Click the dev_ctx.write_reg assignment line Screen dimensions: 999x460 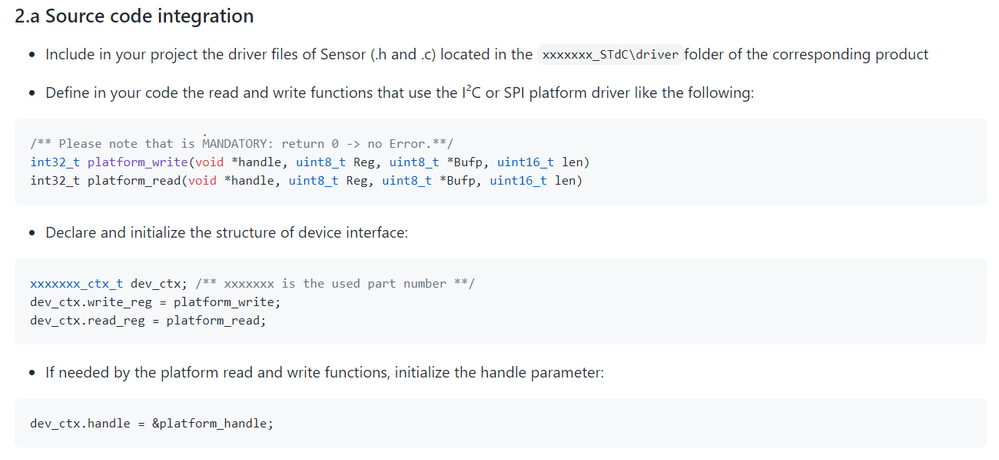(155, 301)
